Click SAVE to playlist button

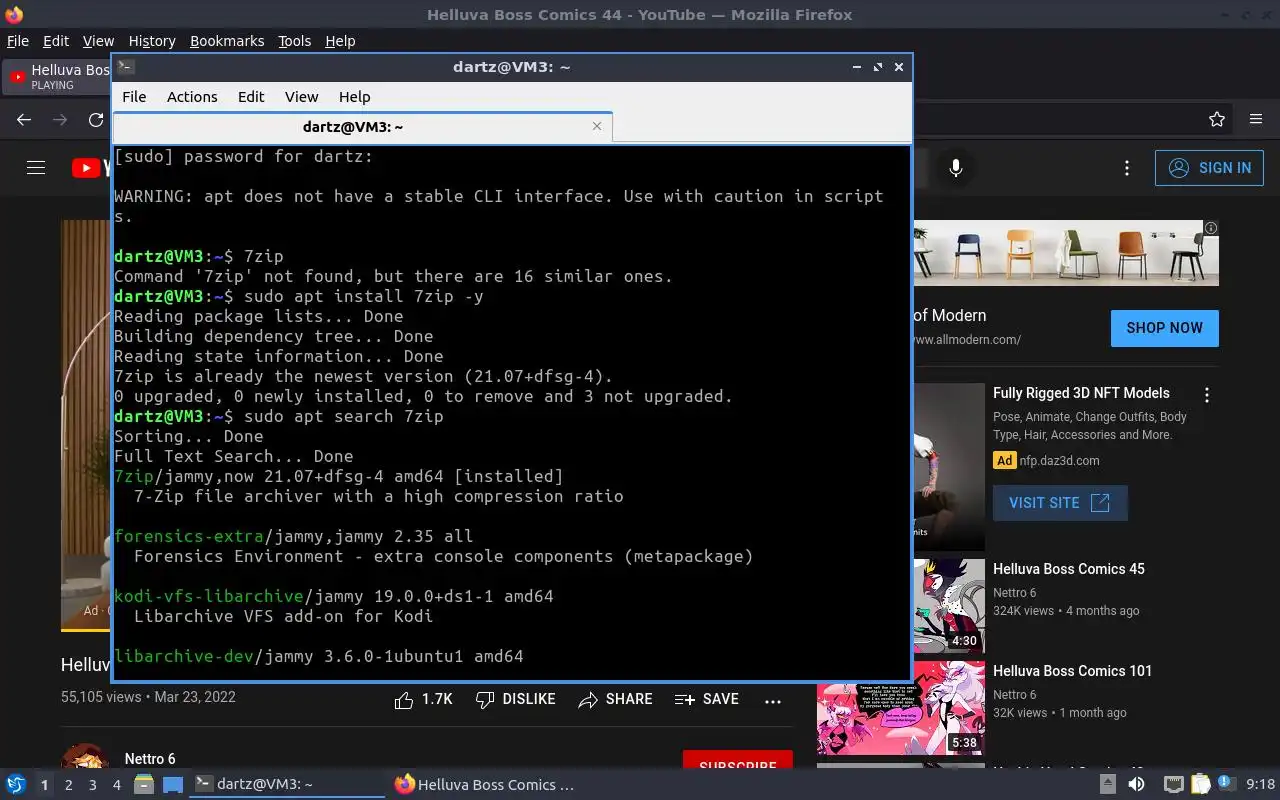pos(707,700)
